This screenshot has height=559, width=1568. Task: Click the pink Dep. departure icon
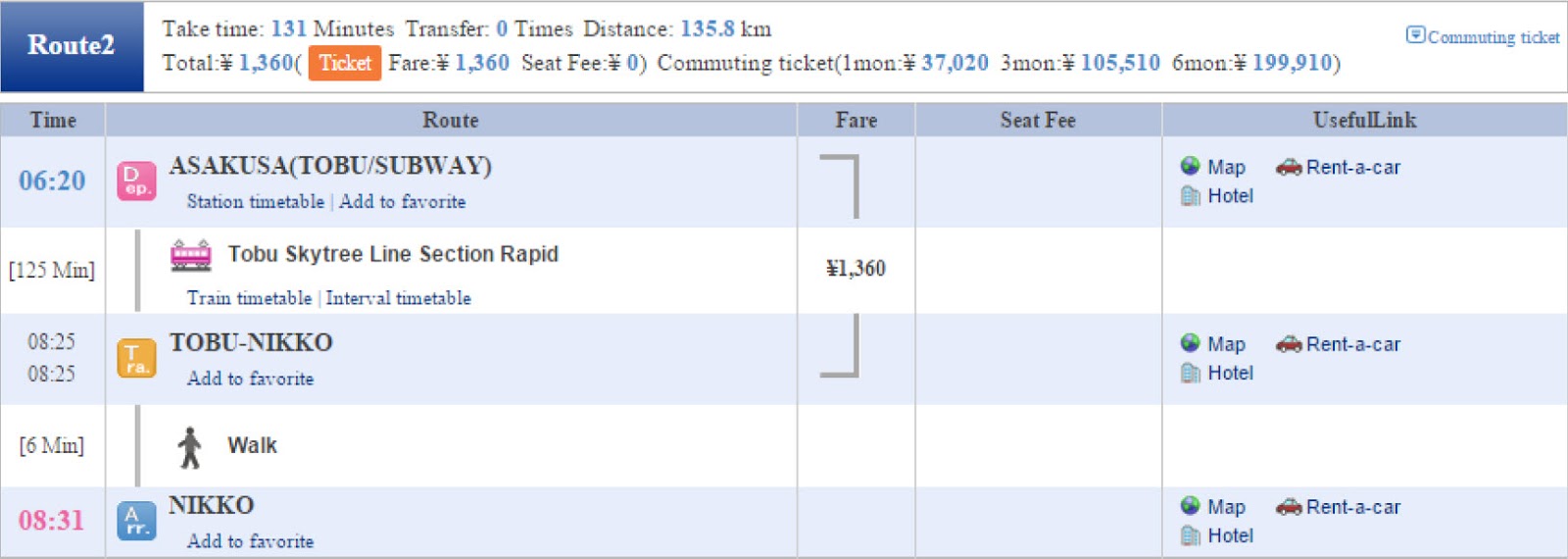pos(136,181)
